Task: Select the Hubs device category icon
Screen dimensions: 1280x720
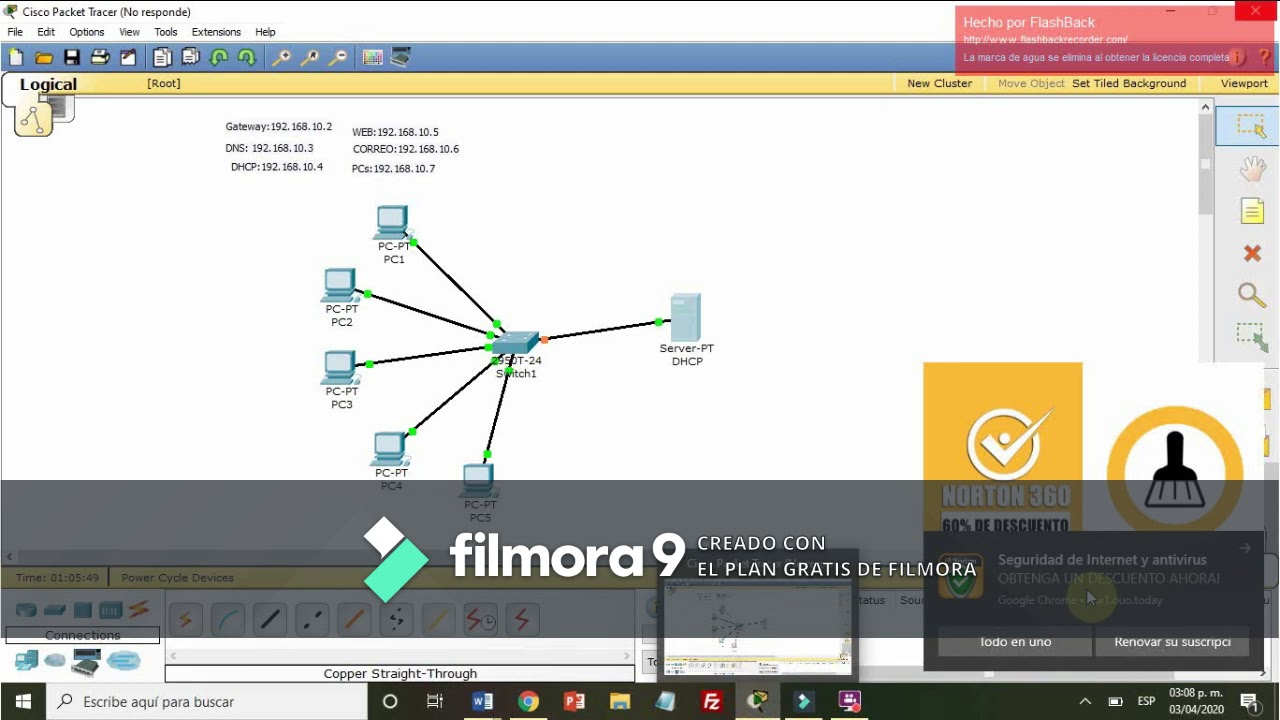Action: click(x=82, y=609)
